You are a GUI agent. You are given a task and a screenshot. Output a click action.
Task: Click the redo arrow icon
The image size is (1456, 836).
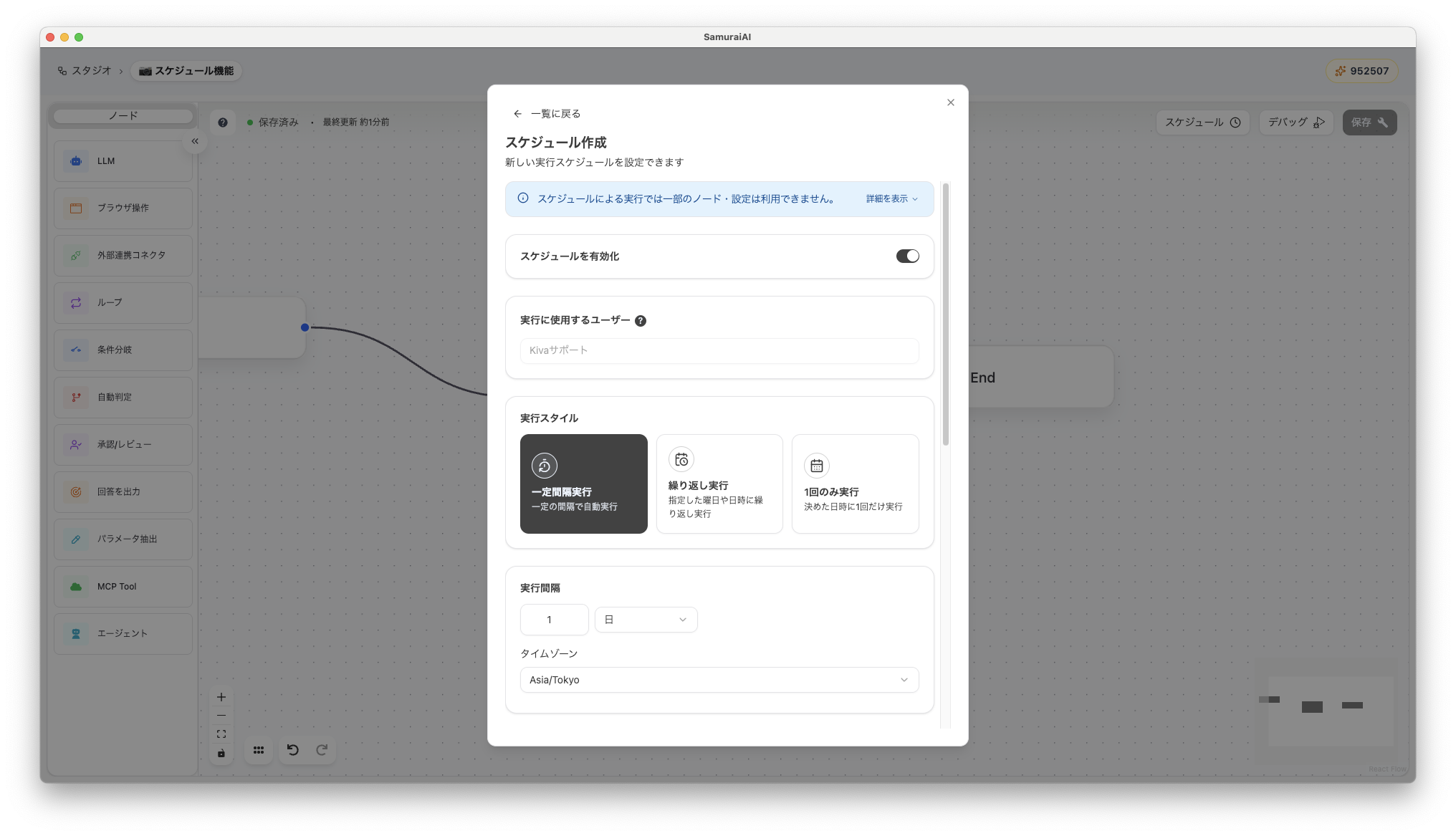click(322, 750)
